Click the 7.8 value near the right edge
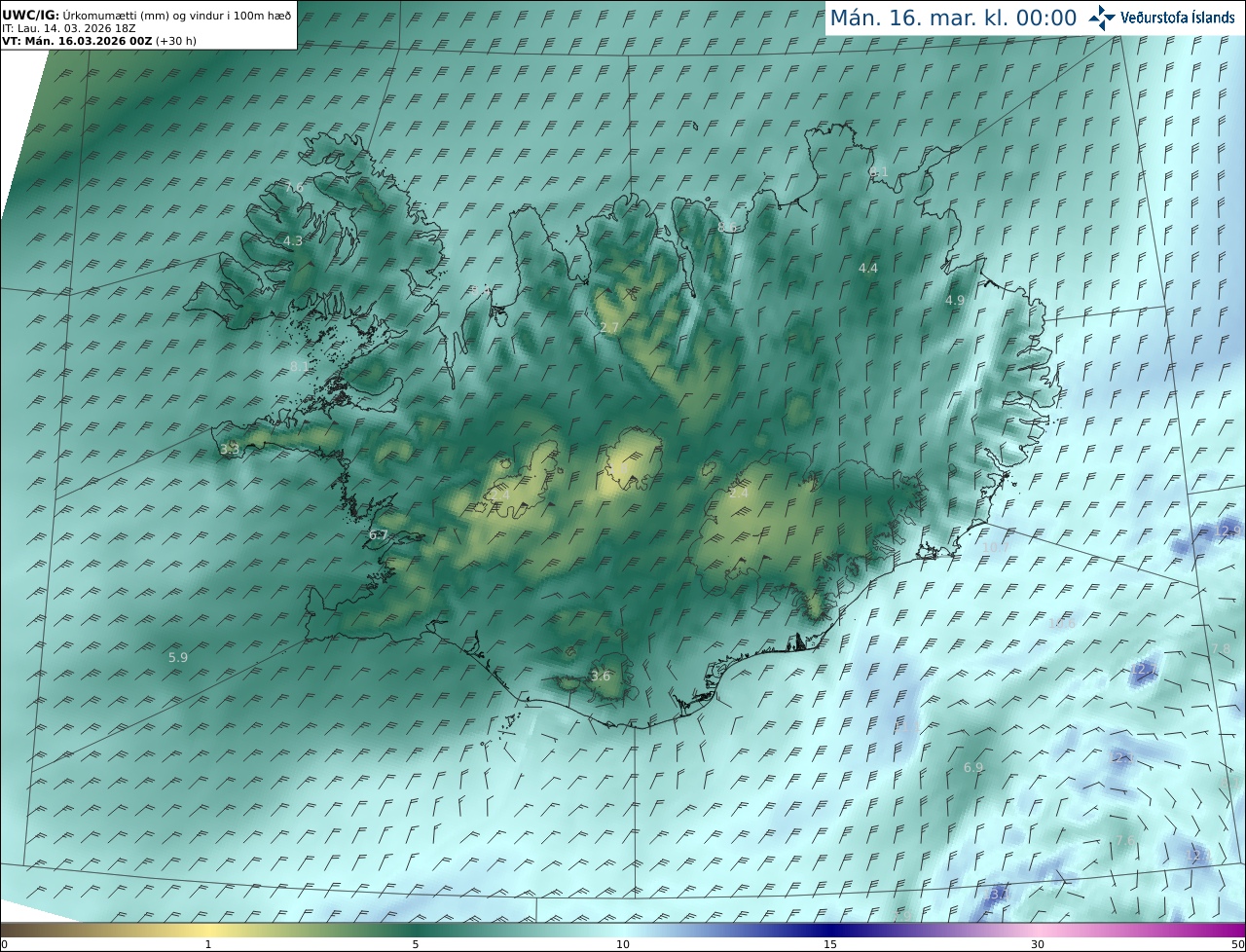1246x952 pixels. point(1221,648)
